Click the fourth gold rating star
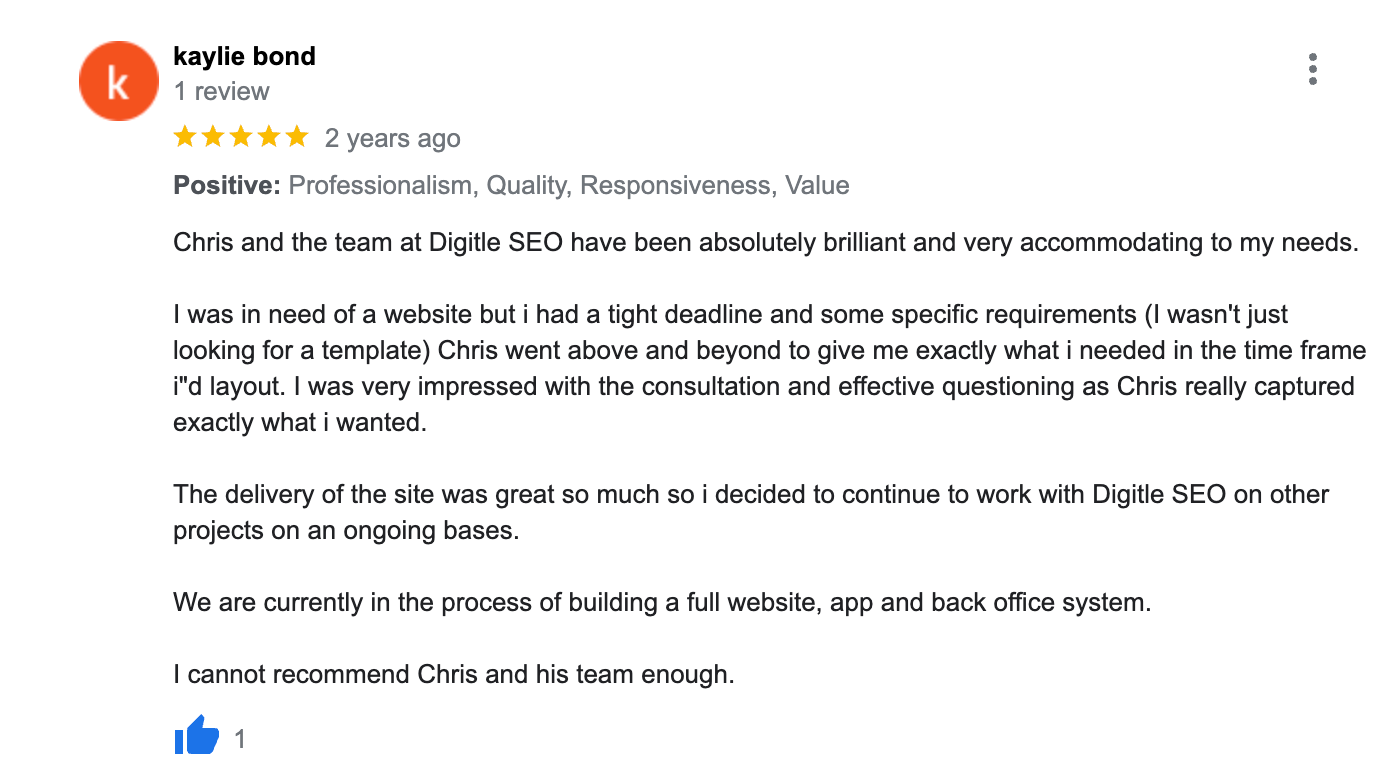1392x774 pixels. (x=269, y=137)
